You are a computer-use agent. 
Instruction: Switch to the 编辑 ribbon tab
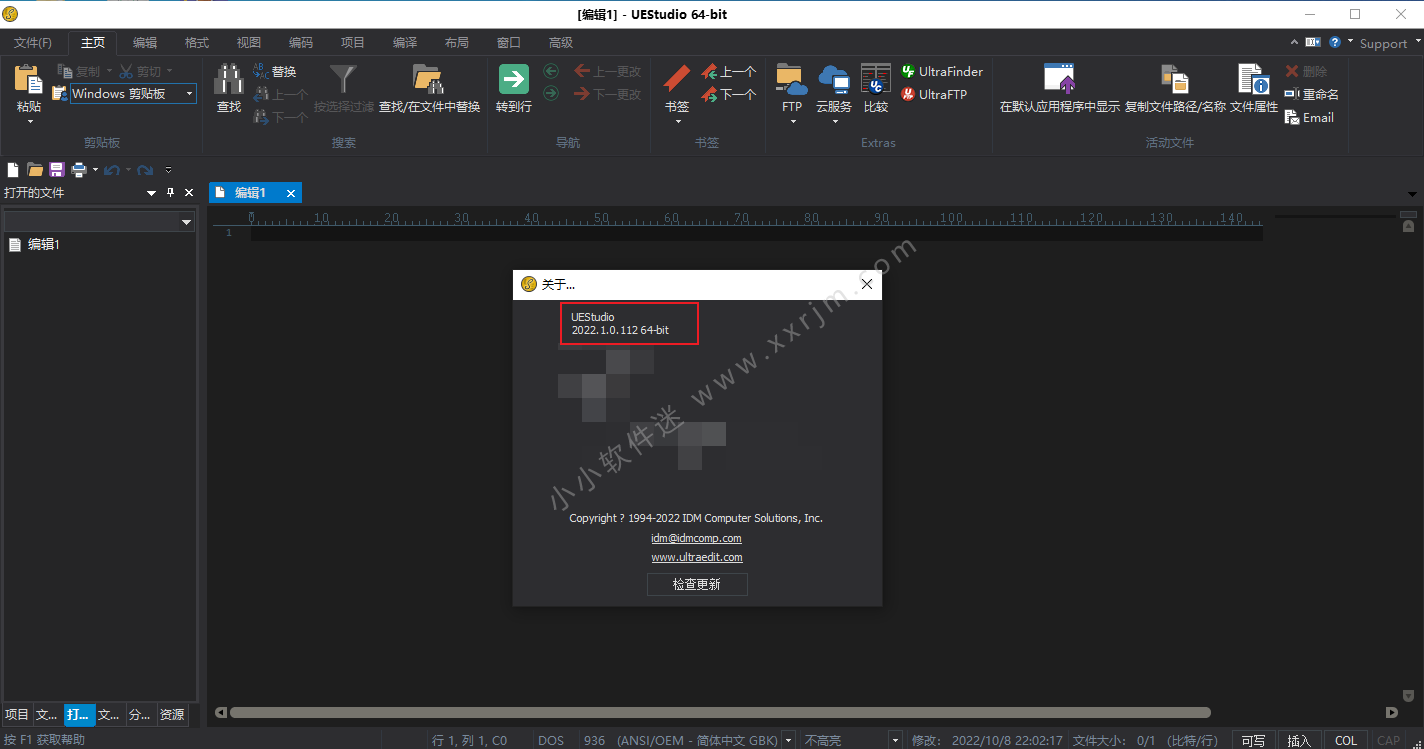point(145,43)
